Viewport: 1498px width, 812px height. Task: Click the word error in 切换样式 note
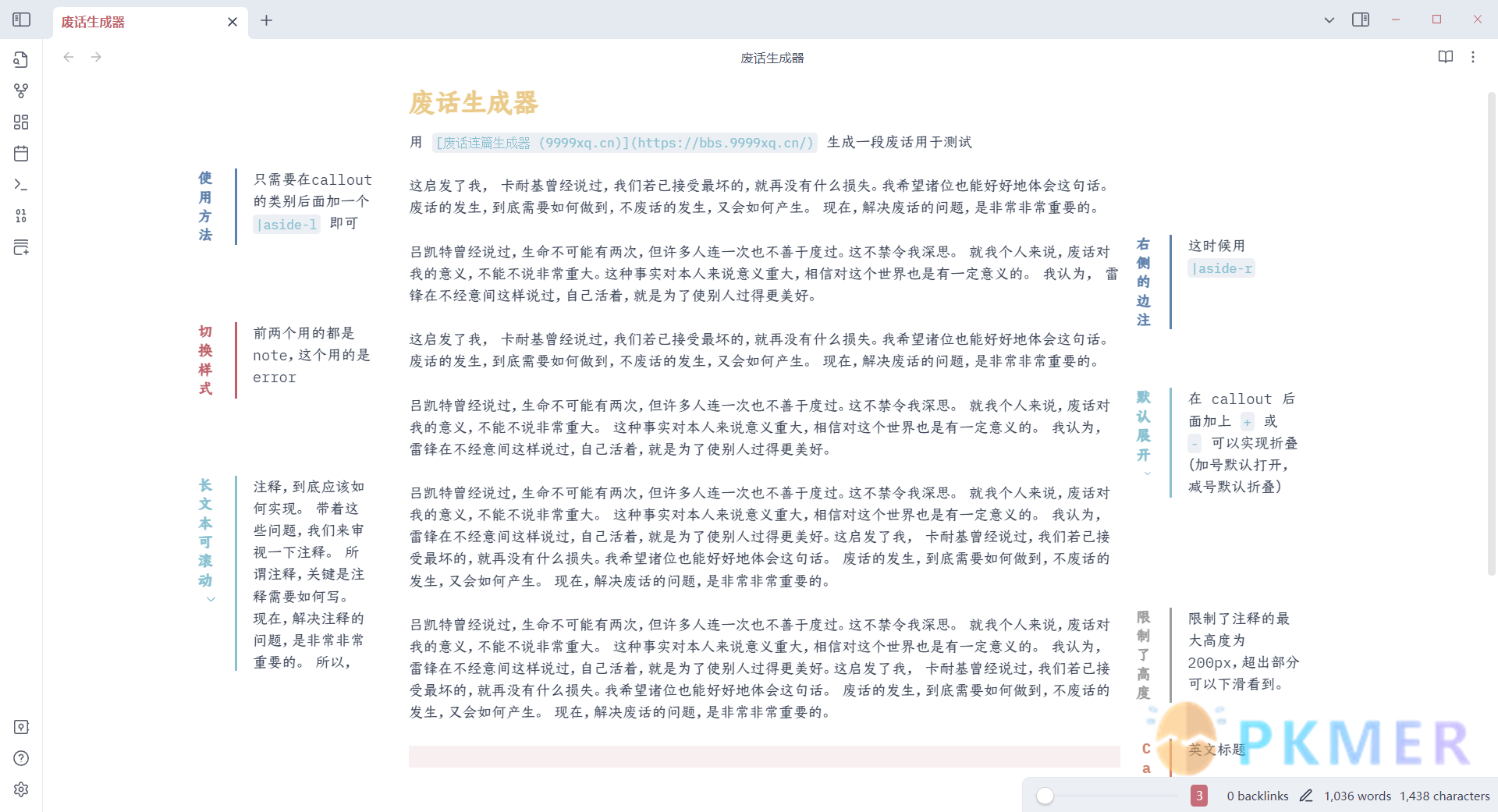pyautogui.click(x=275, y=378)
